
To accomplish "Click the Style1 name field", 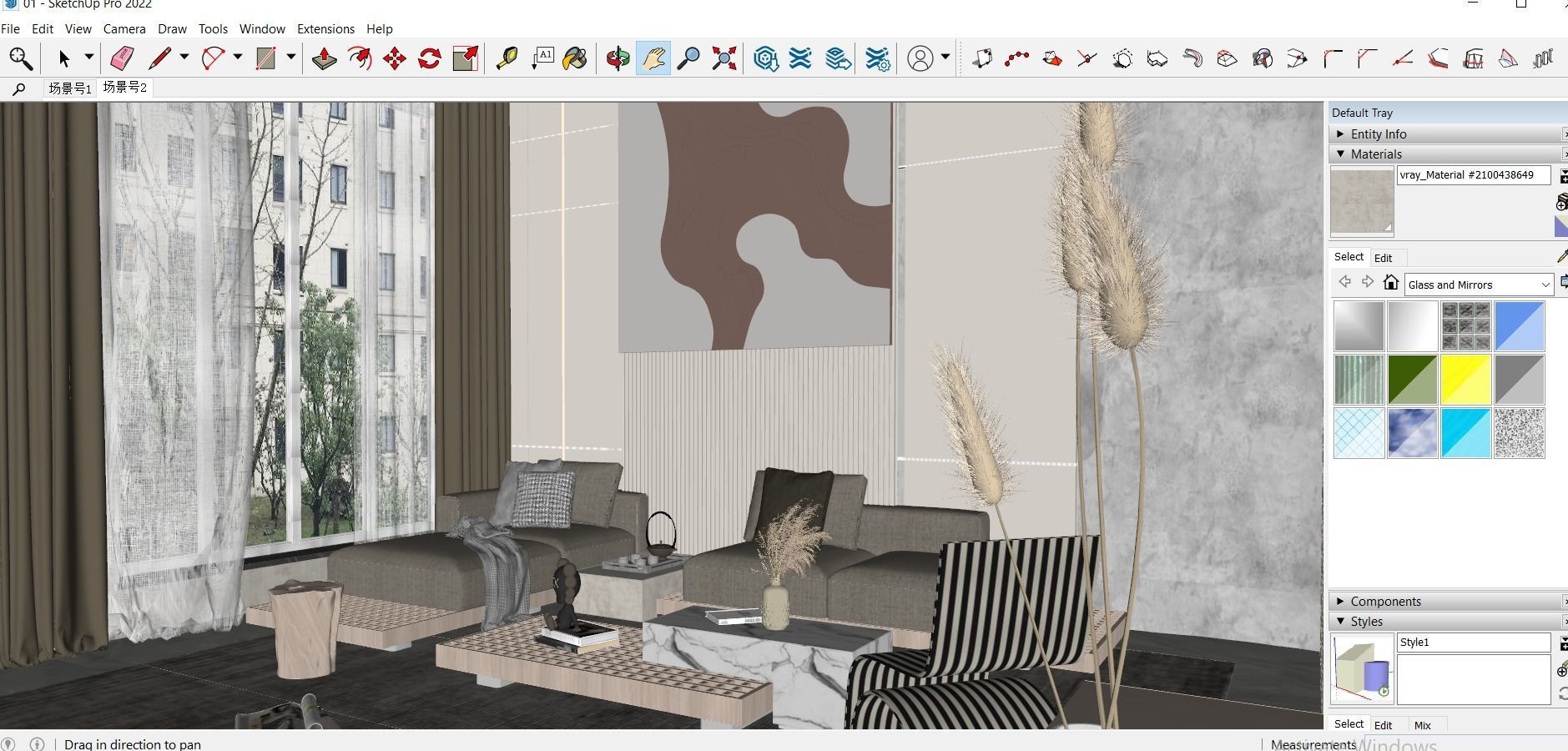I will 1474,643.
